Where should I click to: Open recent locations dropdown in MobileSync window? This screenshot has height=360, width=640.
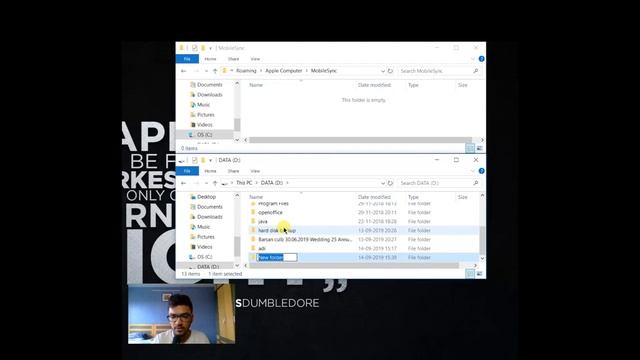coord(206,71)
